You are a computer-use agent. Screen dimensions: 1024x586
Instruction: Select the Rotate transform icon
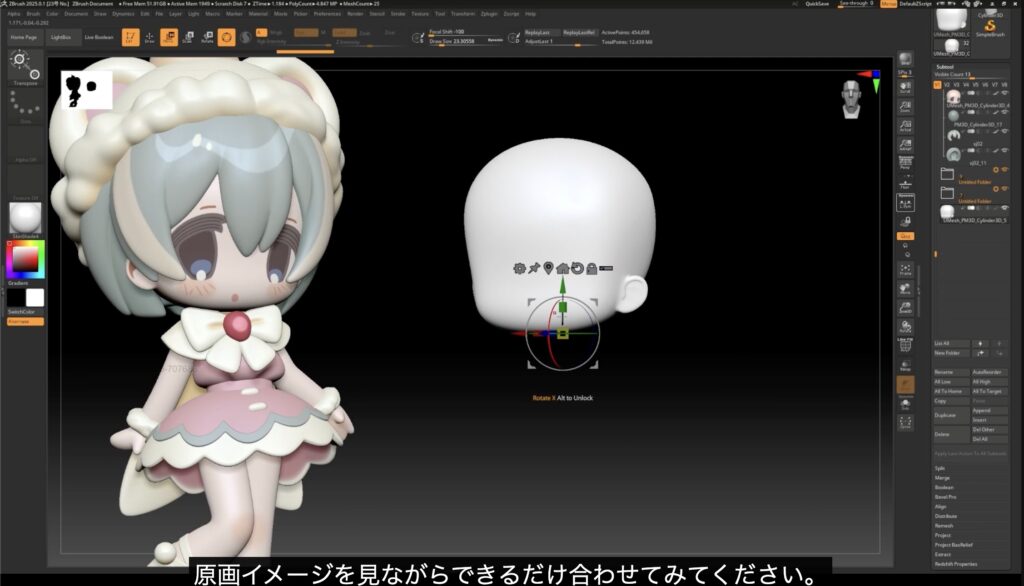[x=207, y=37]
